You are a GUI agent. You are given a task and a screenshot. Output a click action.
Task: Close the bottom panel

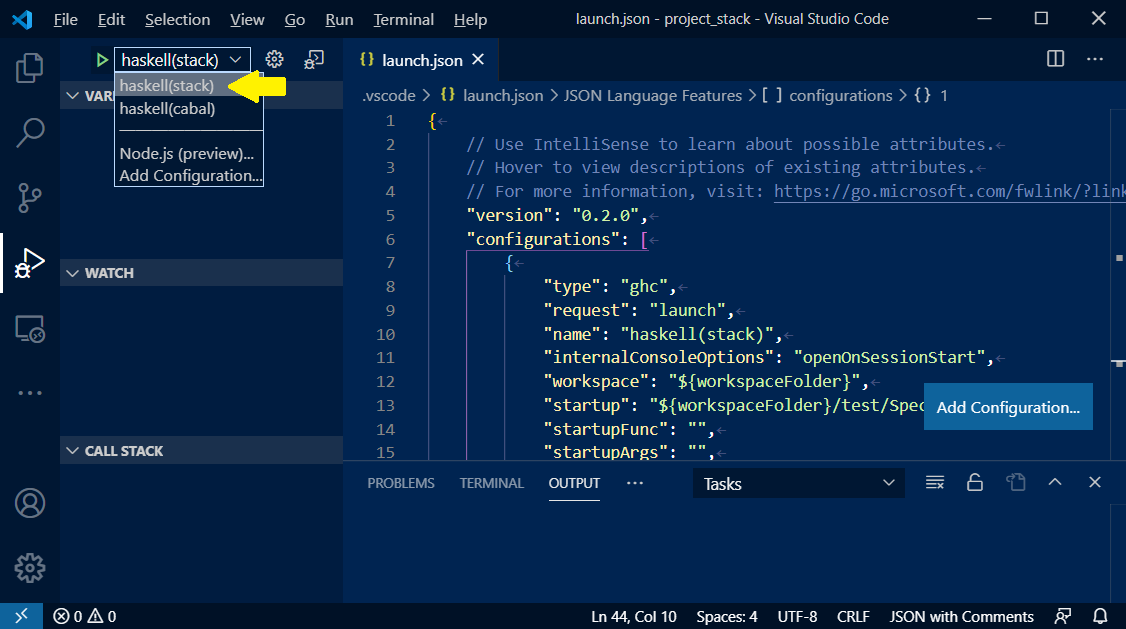[x=1094, y=483]
